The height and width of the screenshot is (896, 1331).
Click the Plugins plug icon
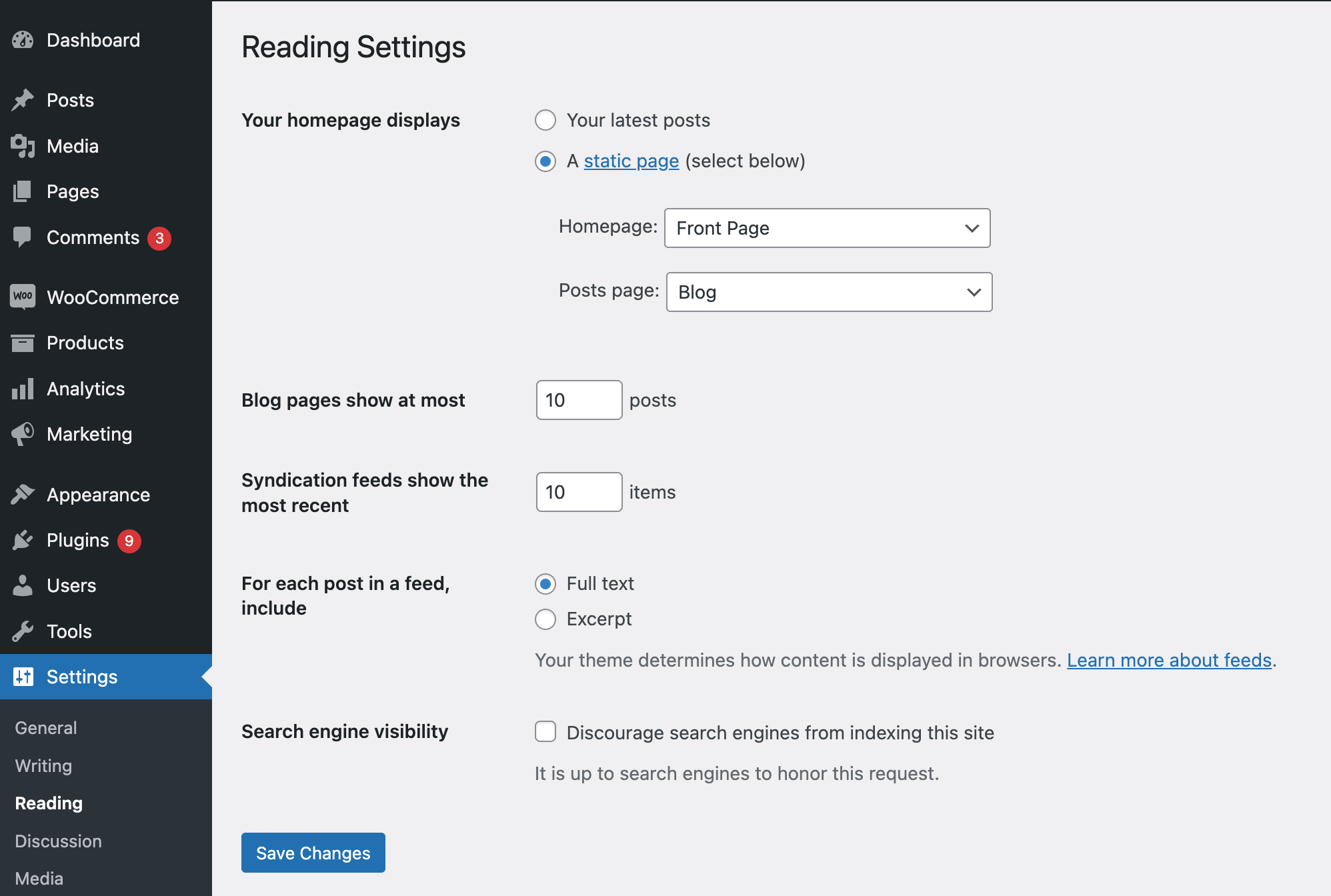coord(23,540)
